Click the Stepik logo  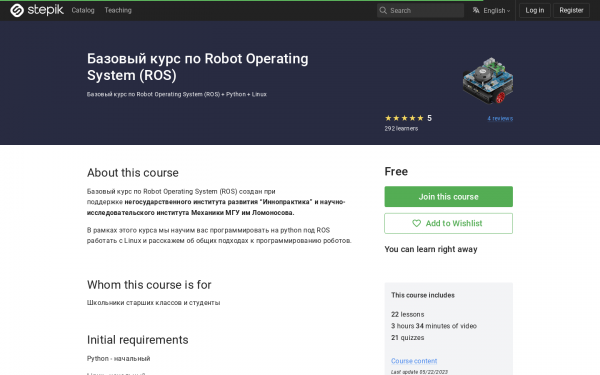pos(37,10)
